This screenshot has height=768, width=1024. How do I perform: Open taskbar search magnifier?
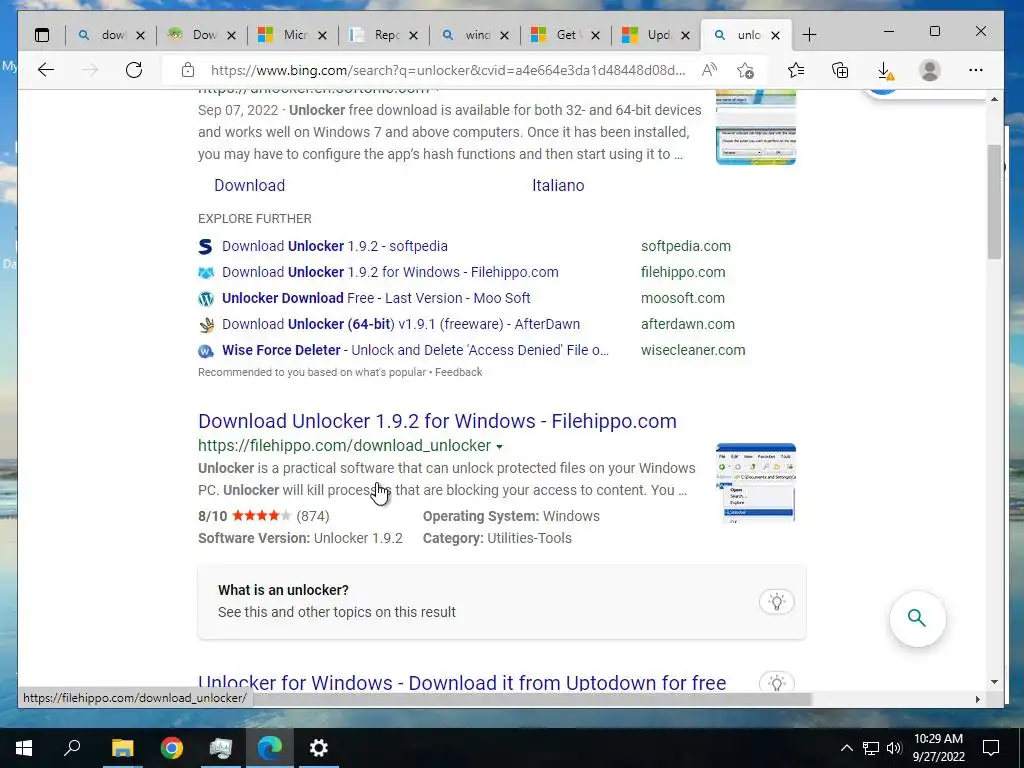(72, 748)
